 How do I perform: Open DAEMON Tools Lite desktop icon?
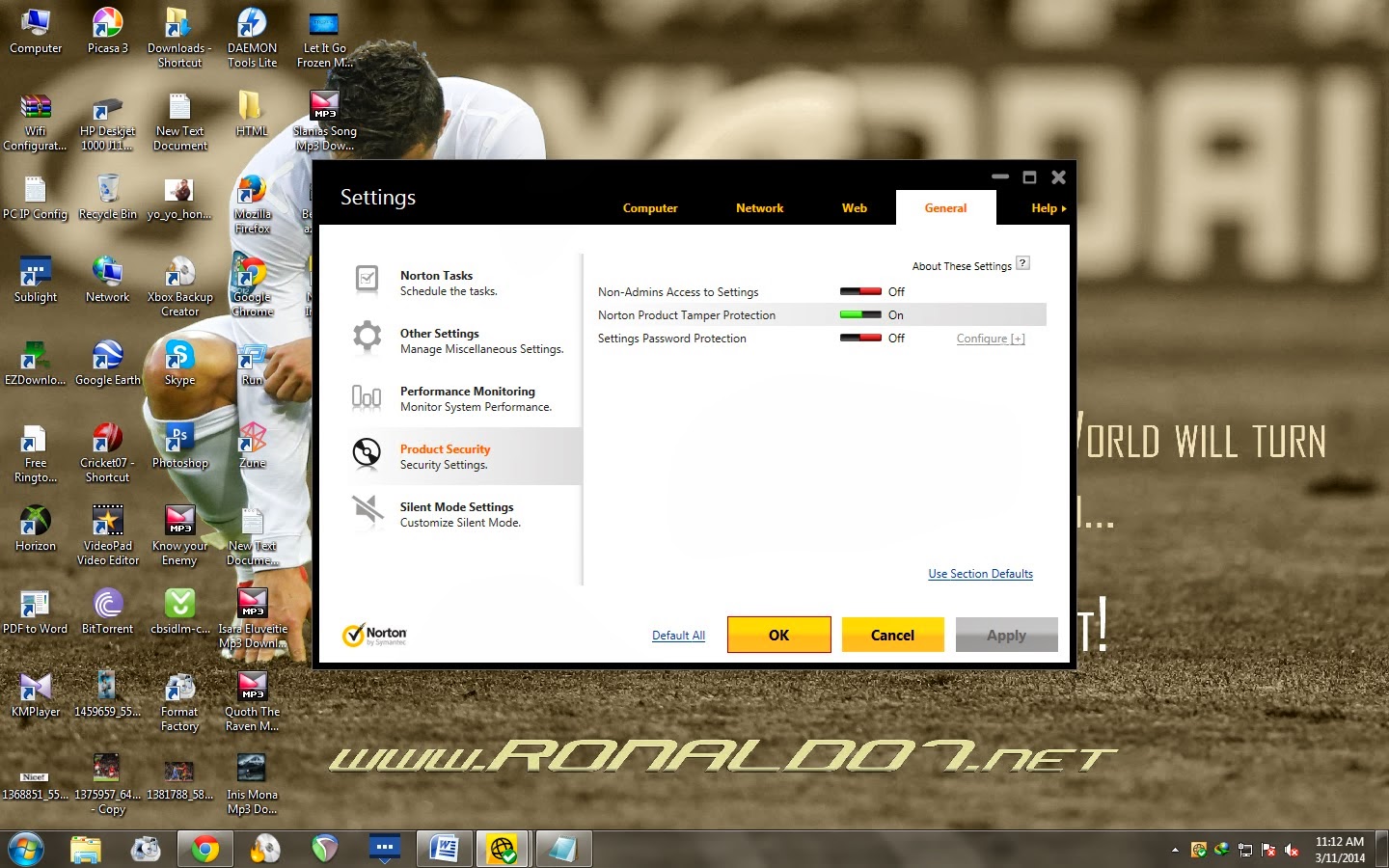point(252,38)
